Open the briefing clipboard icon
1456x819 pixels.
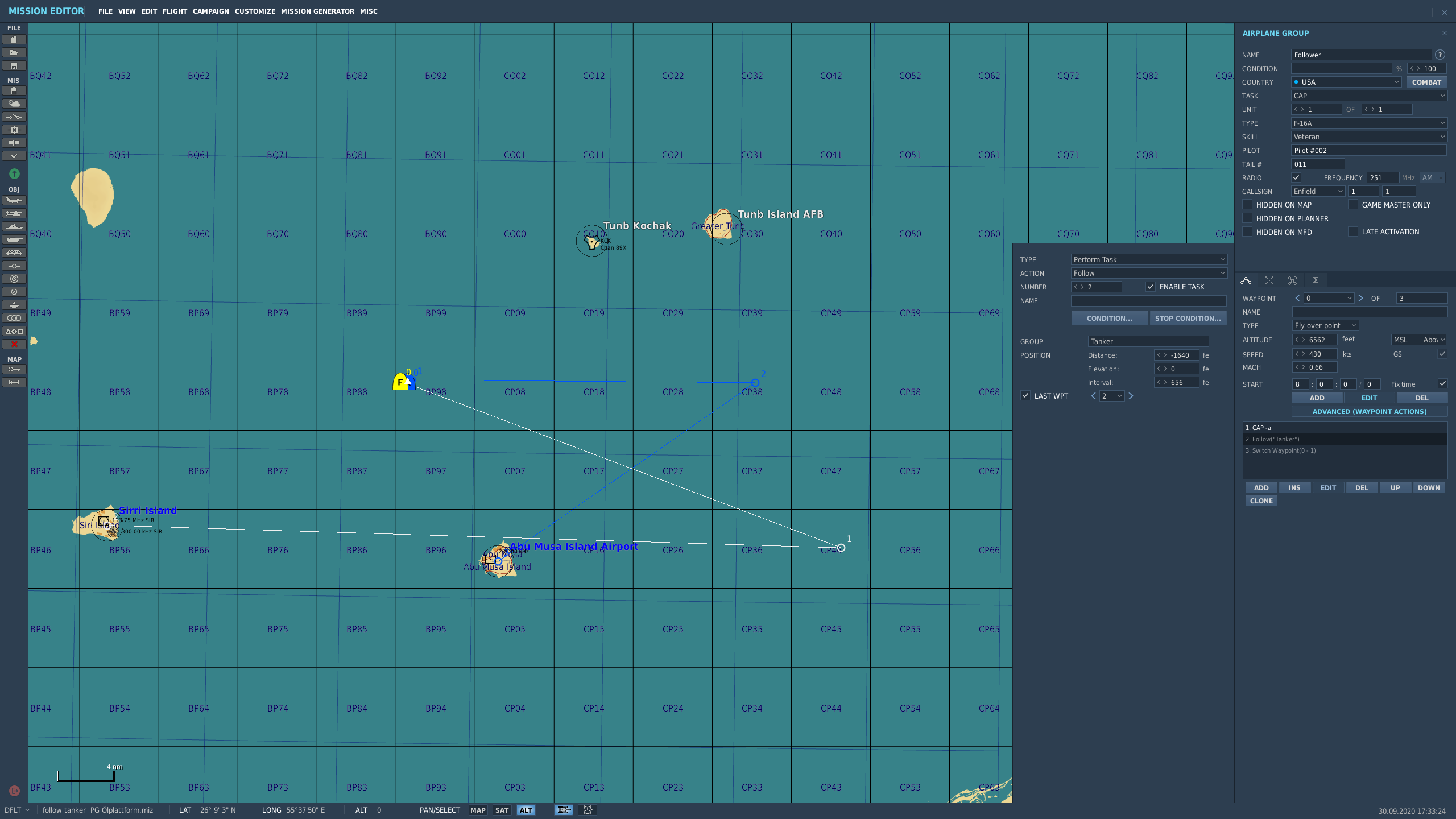point(14,90)
